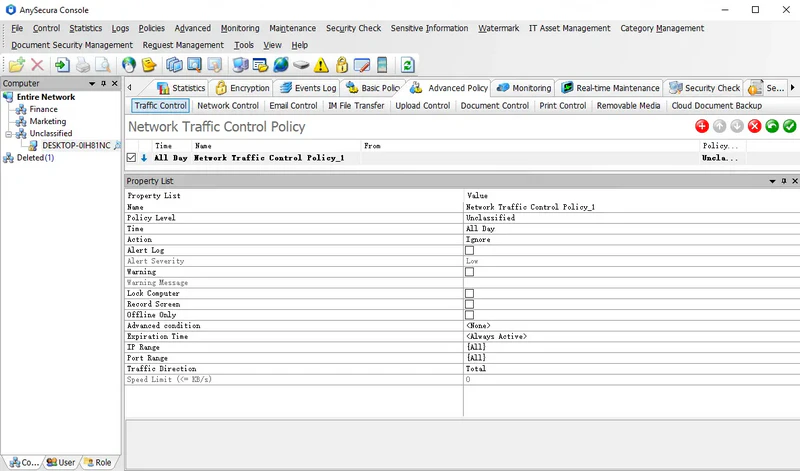Open the IM File Transfer sub-tab

point(356,106)
